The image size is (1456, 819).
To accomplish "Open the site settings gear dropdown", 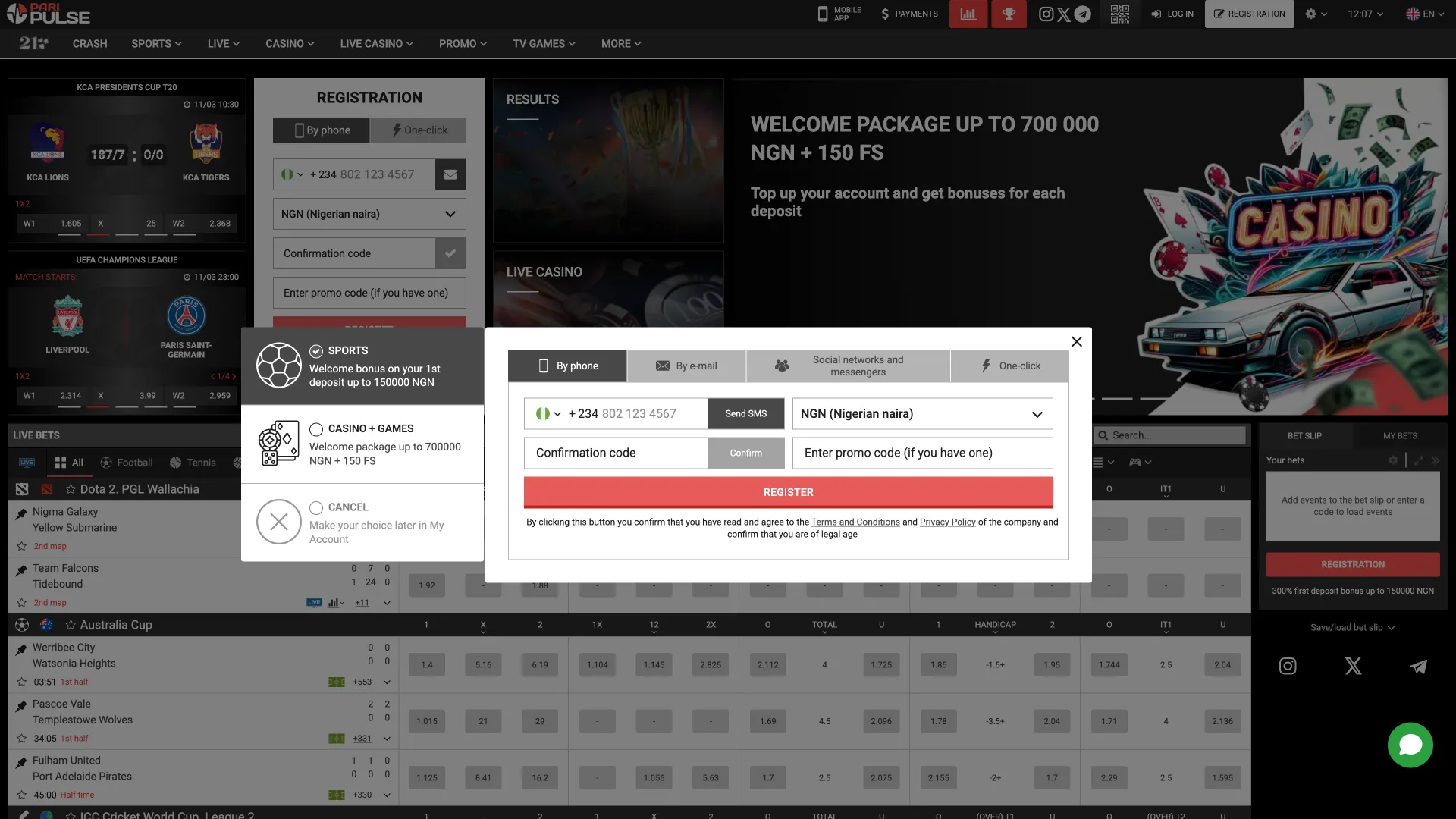I will click(x=1316, y=14).
